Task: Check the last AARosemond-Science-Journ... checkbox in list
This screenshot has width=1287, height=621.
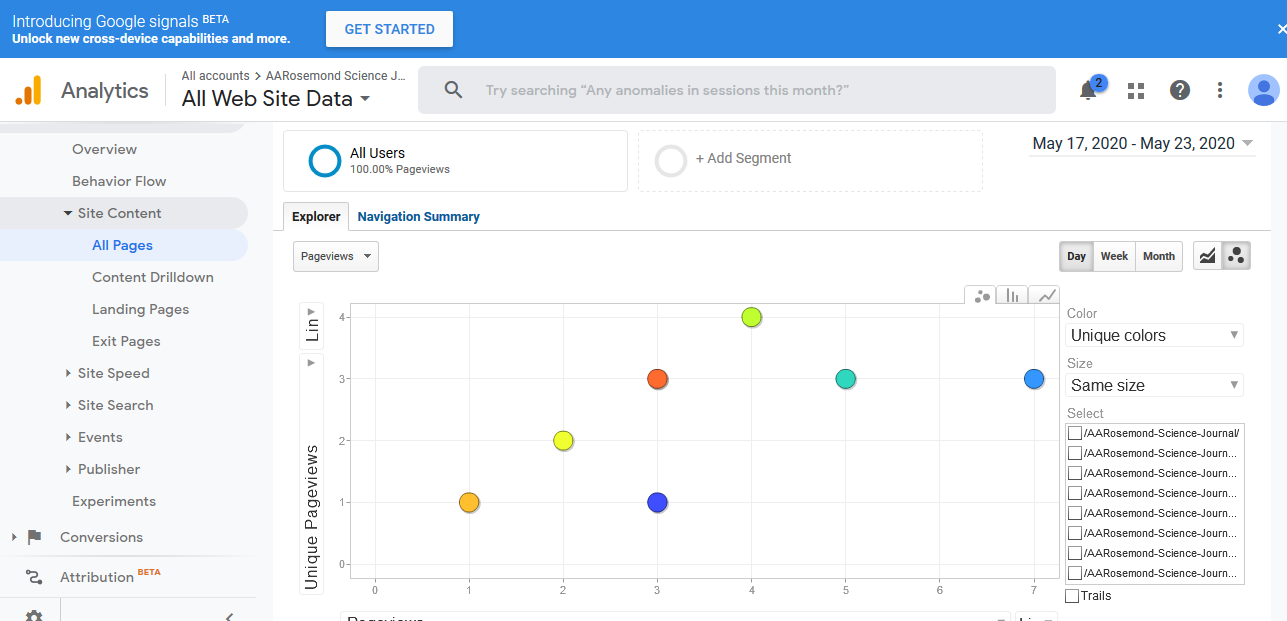Action: [x=1075, y=573]
